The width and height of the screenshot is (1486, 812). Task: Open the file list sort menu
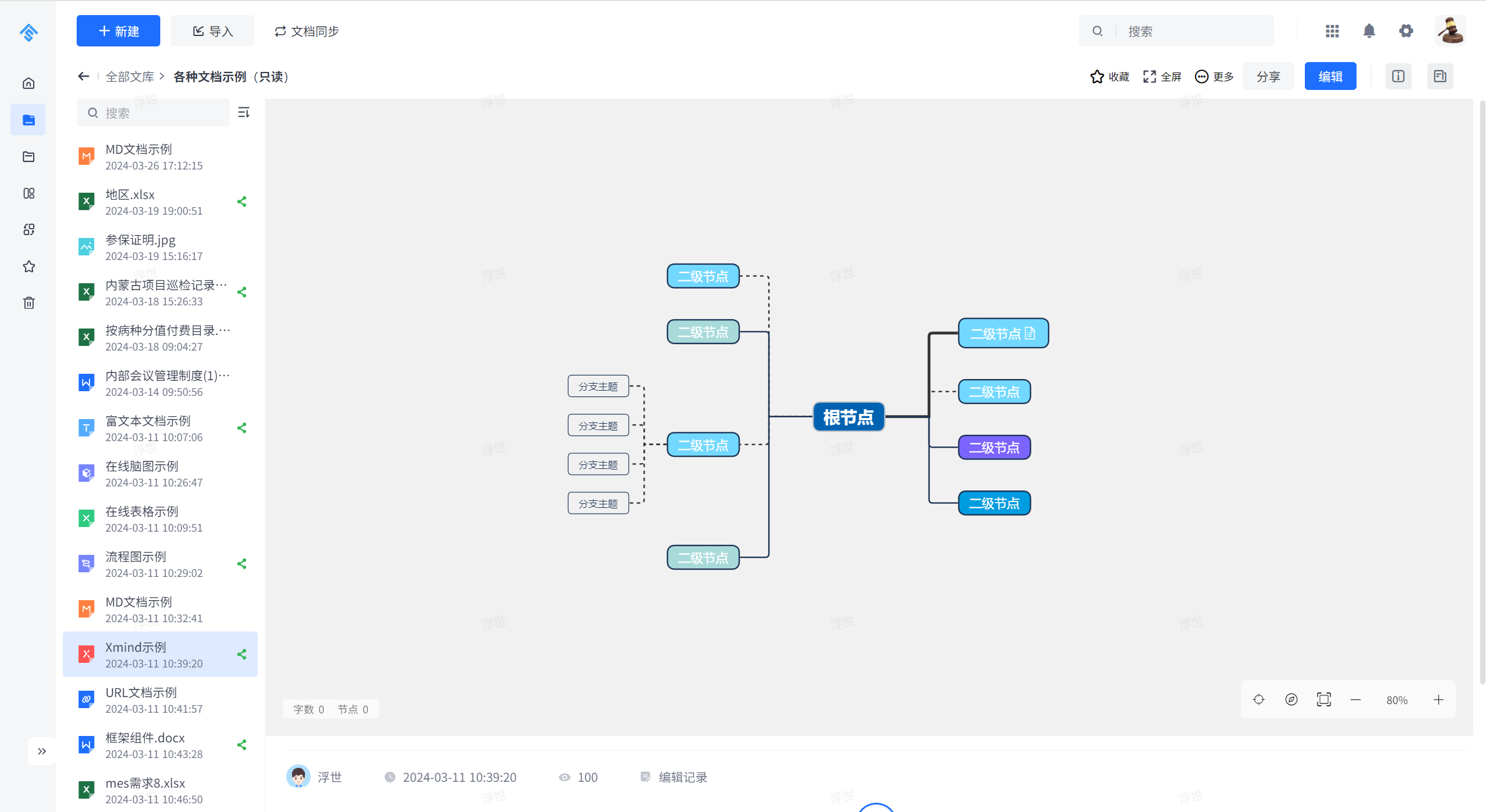(244, 112)
